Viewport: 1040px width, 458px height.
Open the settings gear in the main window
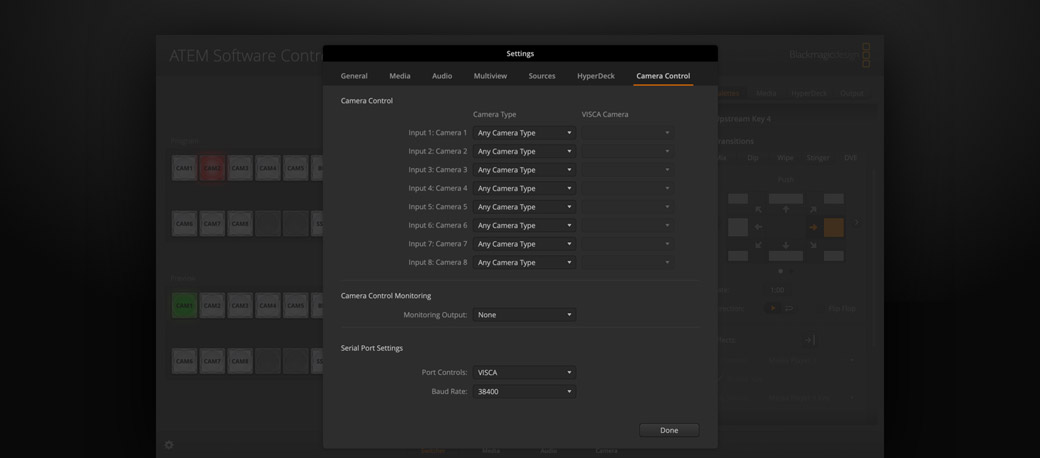[168, 445]
